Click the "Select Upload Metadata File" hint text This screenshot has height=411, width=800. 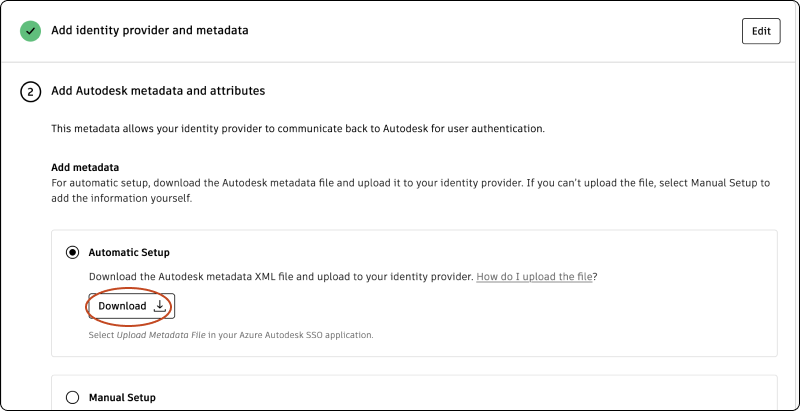(231, 335)
